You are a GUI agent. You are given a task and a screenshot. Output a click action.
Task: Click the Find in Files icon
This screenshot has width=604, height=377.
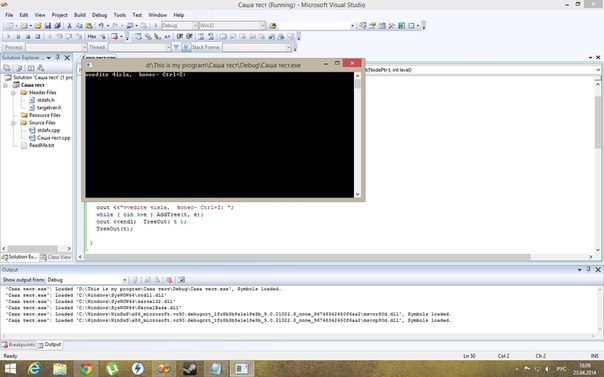click(x=273, y=26)
